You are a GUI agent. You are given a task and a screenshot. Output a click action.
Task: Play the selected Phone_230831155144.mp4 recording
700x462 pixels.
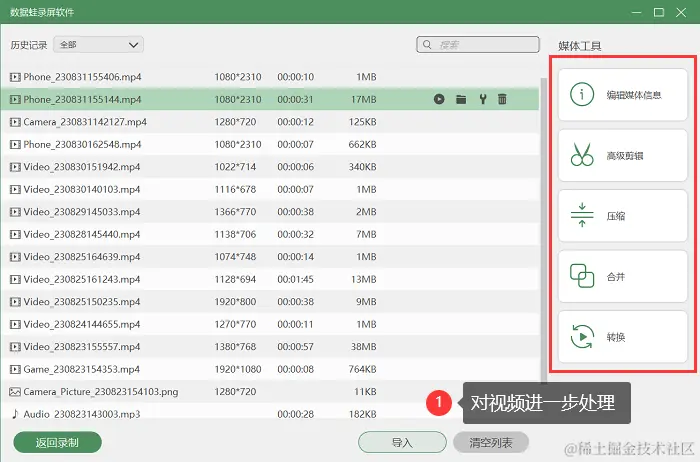coord(439,99)
